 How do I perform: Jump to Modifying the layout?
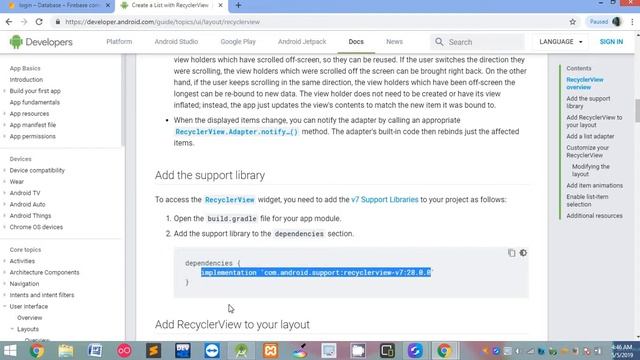[x=590, y=170]
